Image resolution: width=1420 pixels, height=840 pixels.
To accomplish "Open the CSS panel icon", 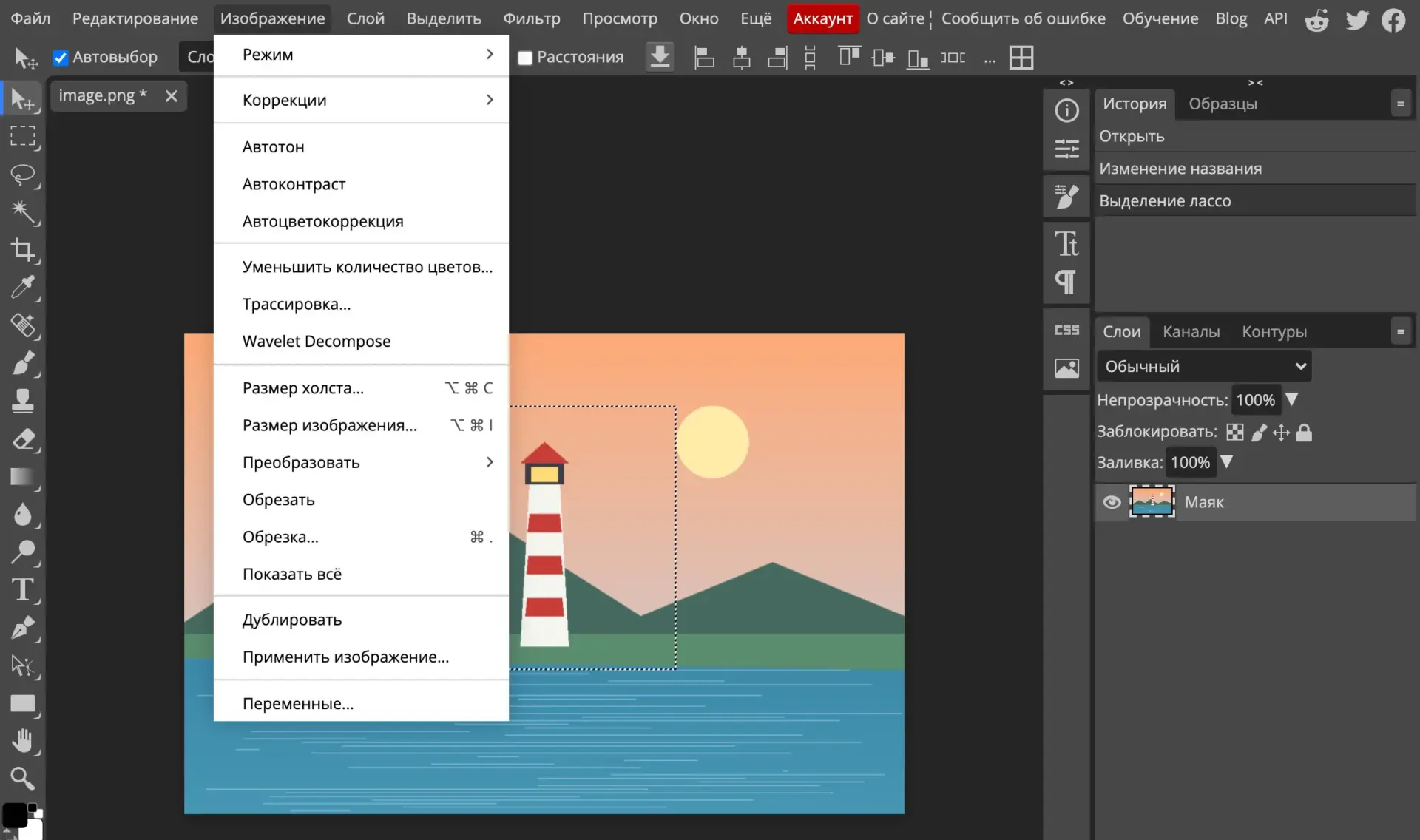I will point(1066,330).
